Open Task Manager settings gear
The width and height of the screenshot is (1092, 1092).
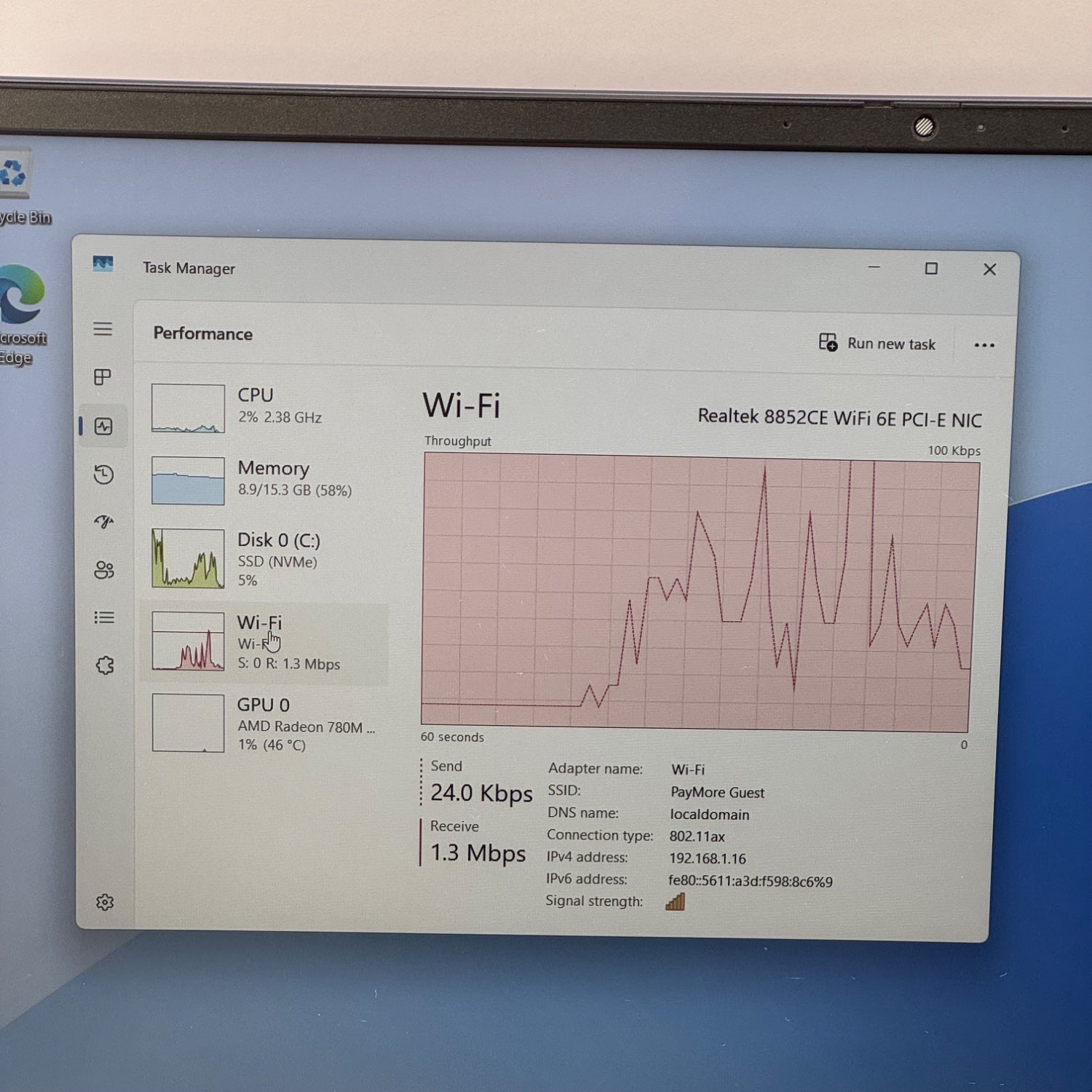105,903
